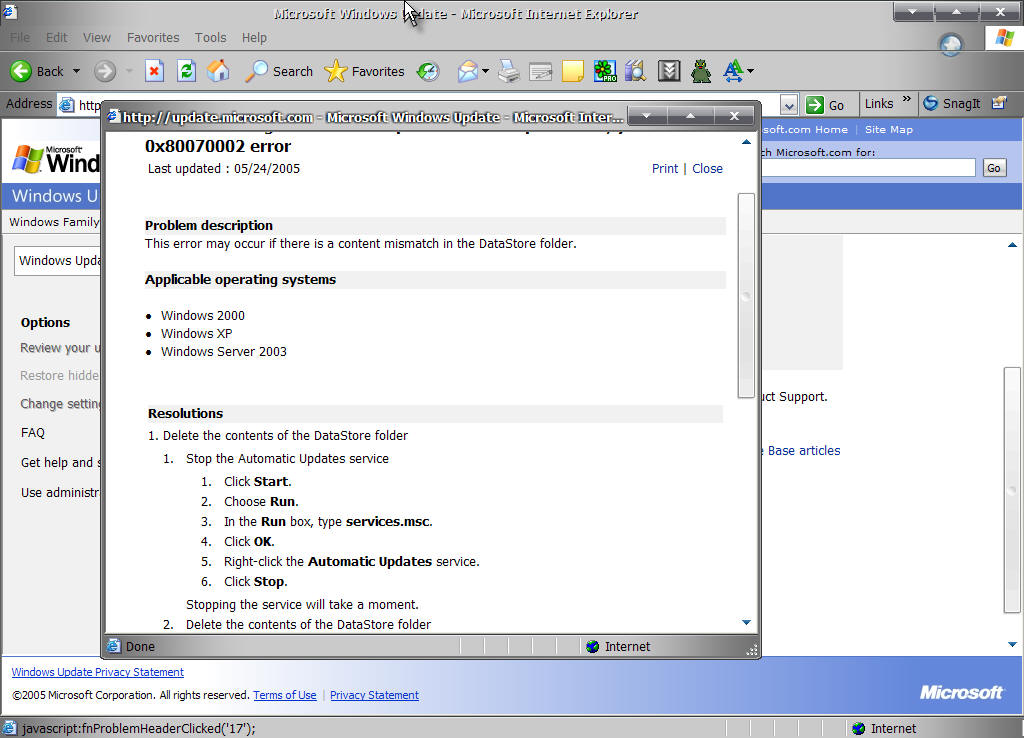Screen dimensions: 1024x738
Task: Click the popup window's vertical scrollbar thumb
Action: click(x=746, y=295)
